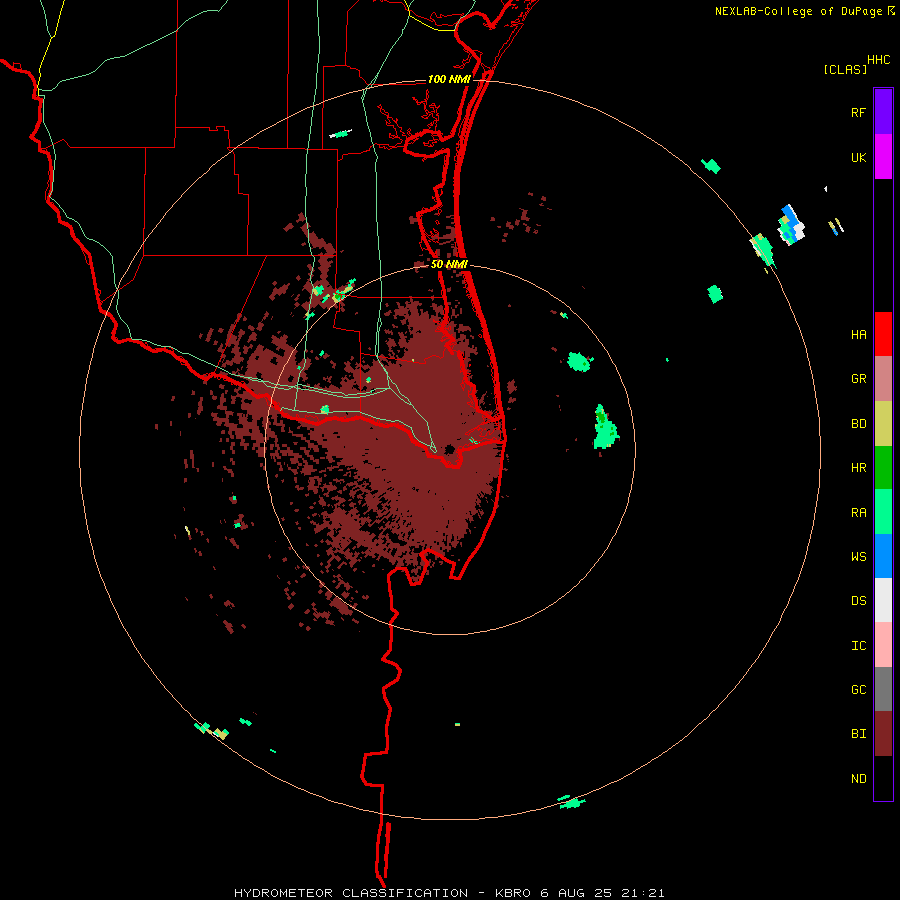The height and width of the screenshot is (900, 900).
Task: Click the UK magenta legend swatch
Action: 883,157
